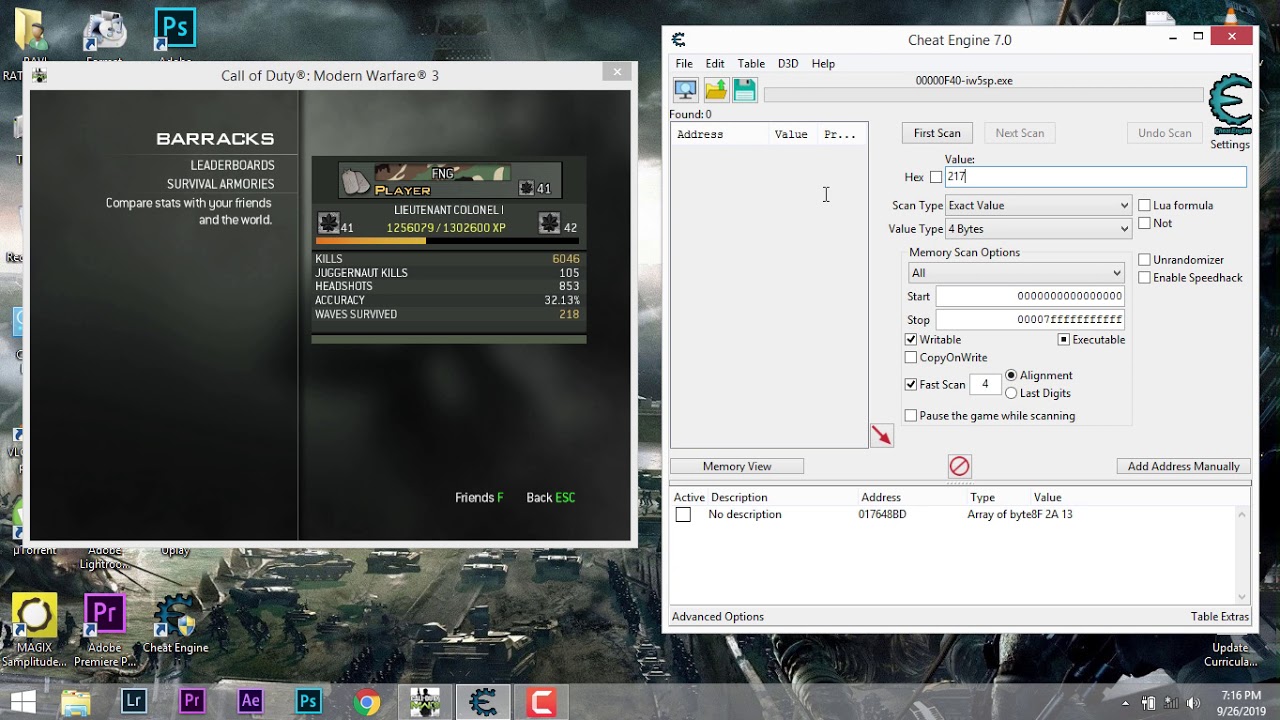Image resolution: width=1280 pixels, height=720 pixels.
Task: Uncheck the Writable checkbox
Action: pos(910,339)
